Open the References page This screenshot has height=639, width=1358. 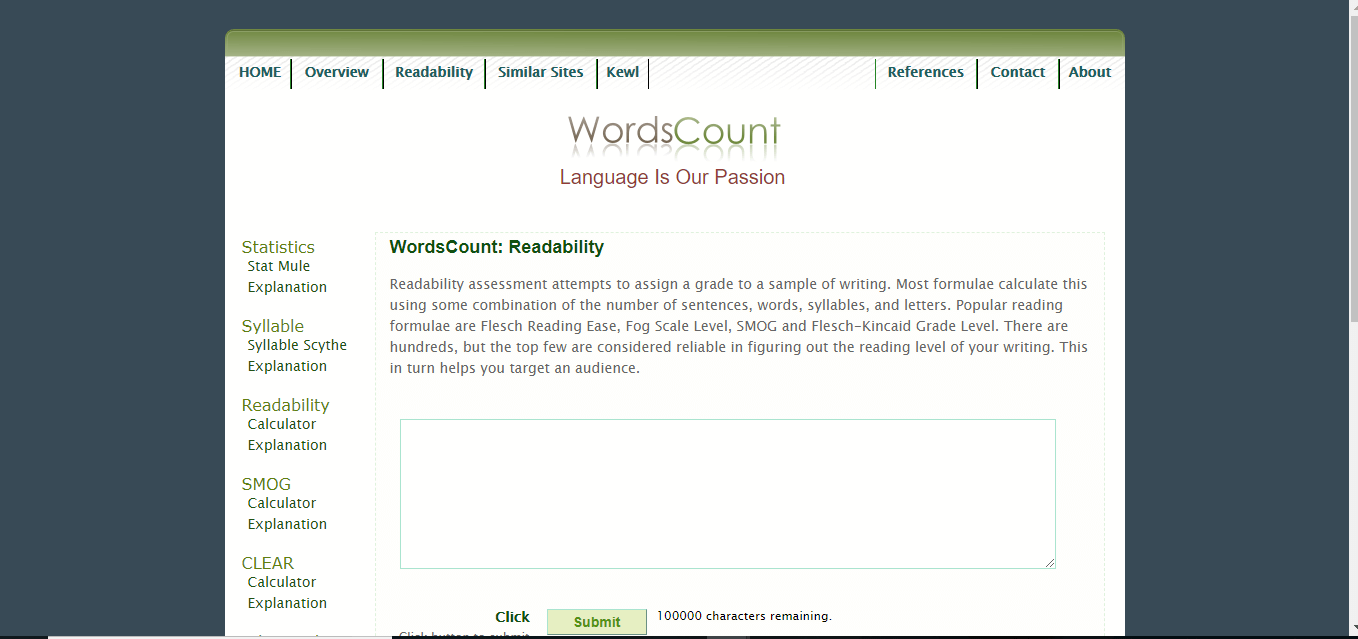[925, 72]
